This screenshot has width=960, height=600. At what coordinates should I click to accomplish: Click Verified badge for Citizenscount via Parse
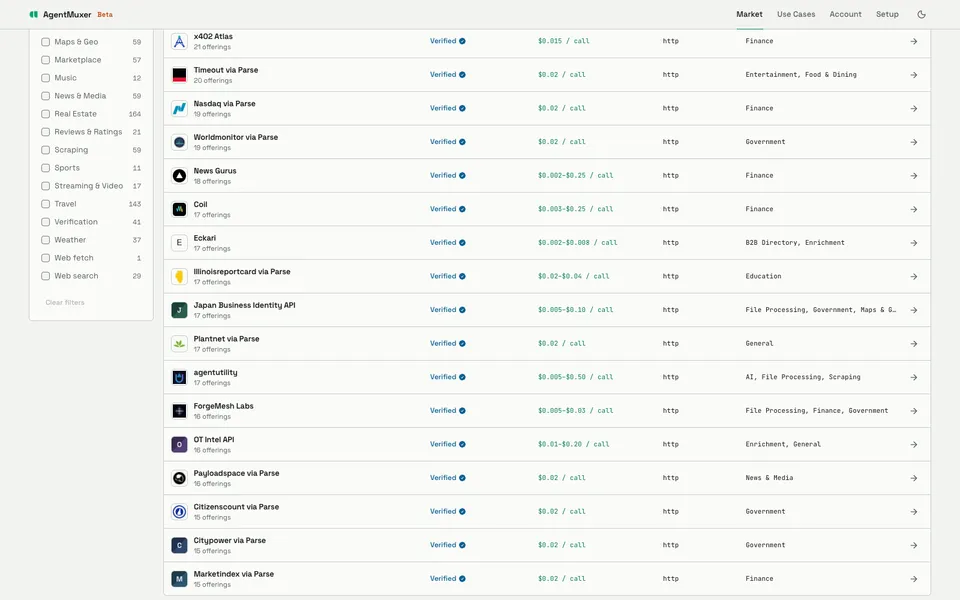[x=448, y=511]
